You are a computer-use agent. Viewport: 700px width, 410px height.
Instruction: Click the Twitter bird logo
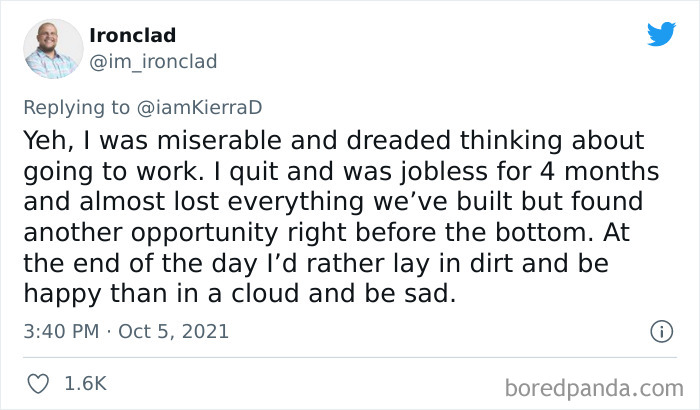coord(661,35)
